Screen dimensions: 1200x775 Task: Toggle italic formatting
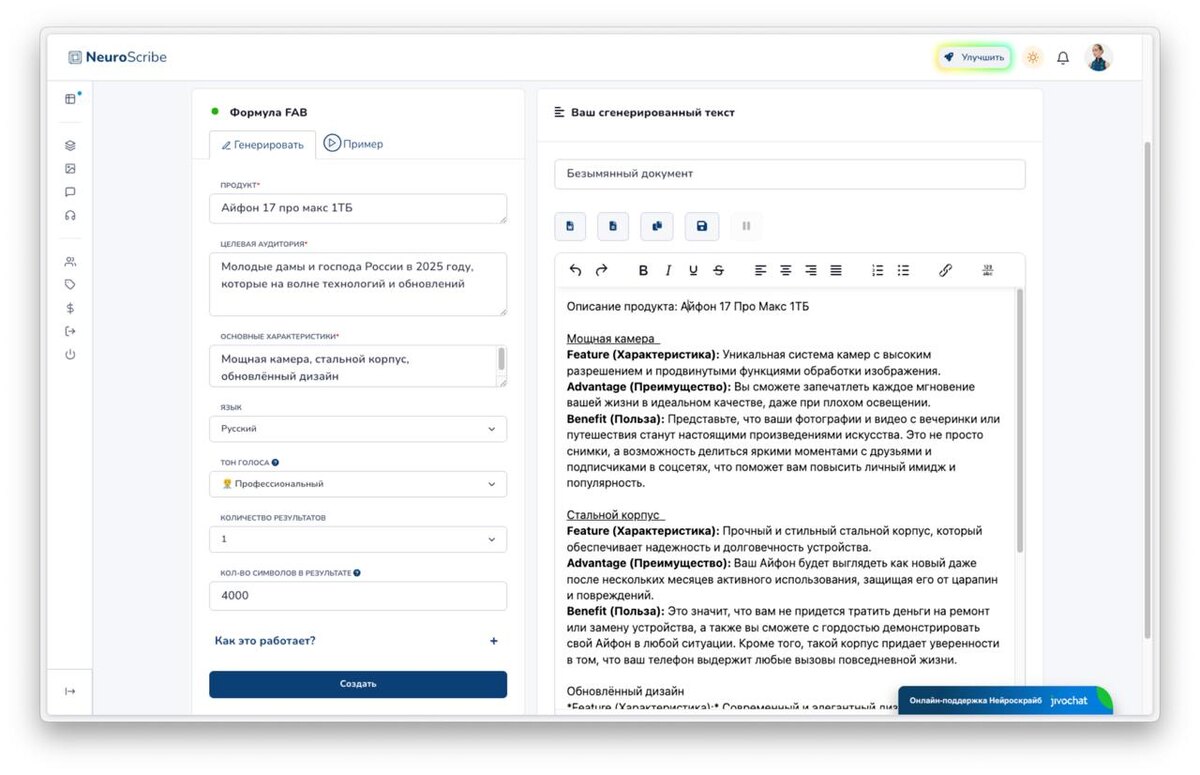pos(668,270)
